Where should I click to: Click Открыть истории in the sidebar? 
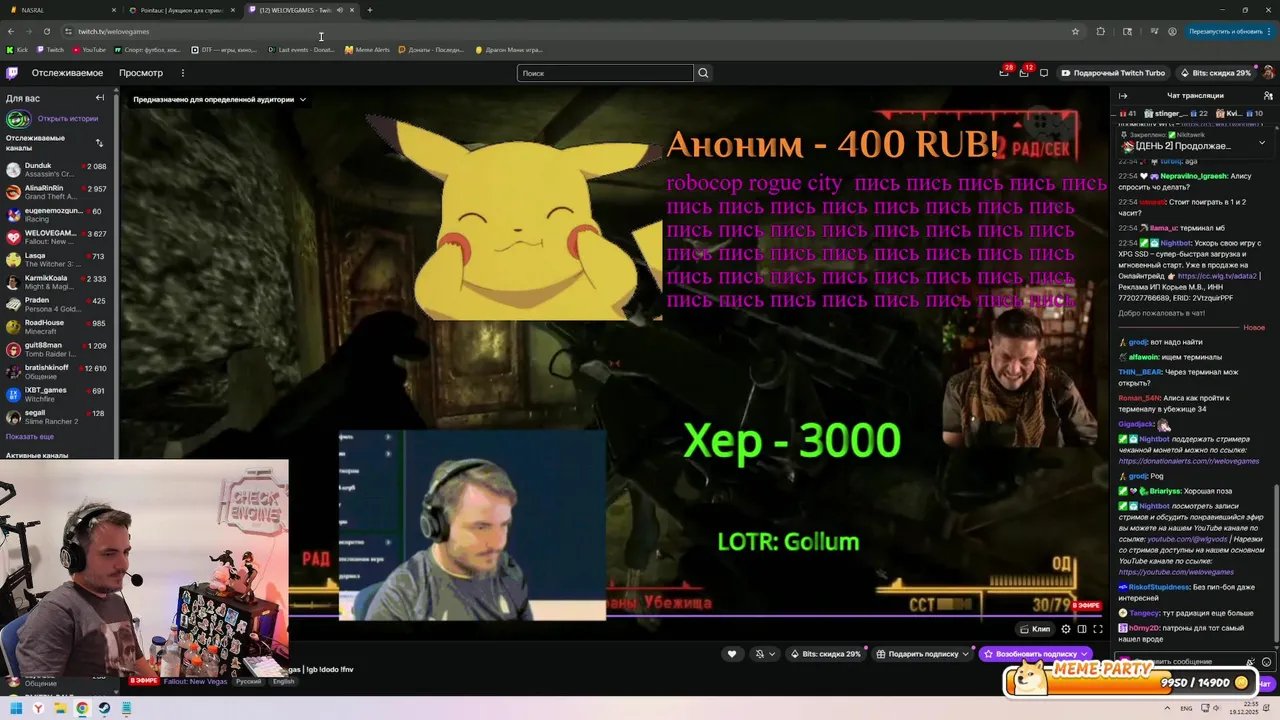68,119
